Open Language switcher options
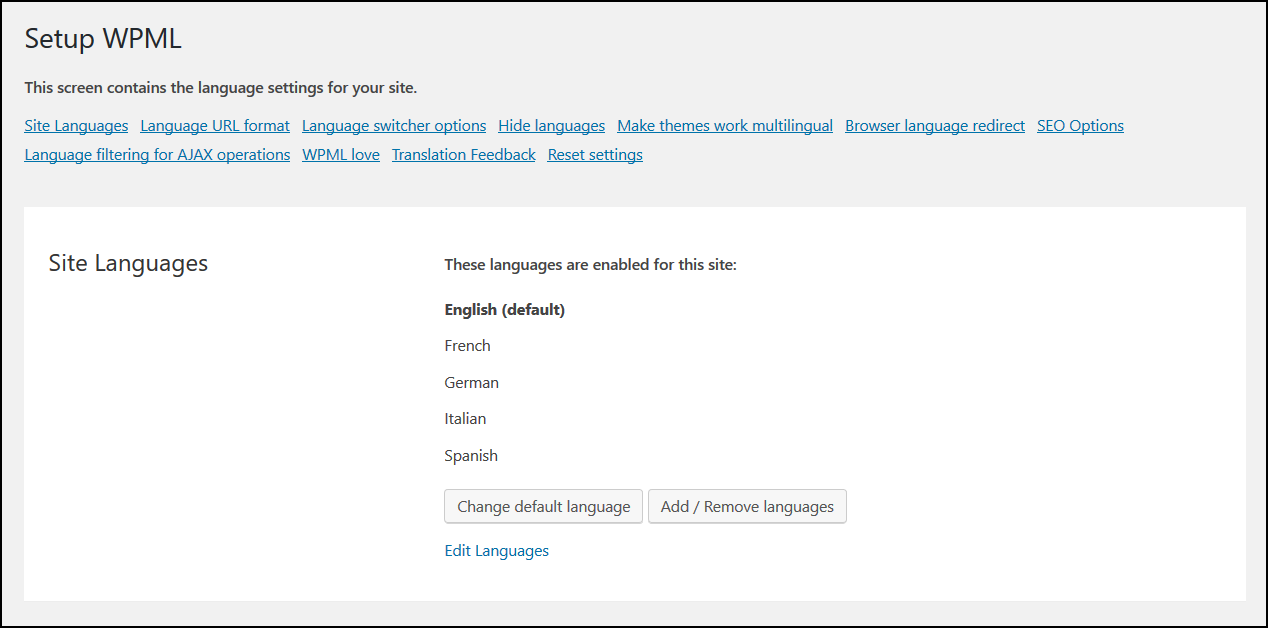This screenshot has height=628, width=1268. (393, 125)
